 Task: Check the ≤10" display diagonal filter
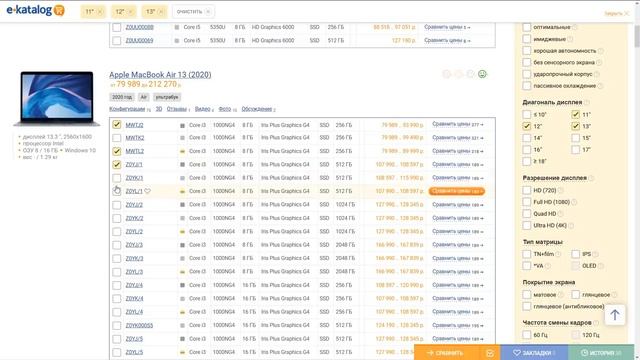coord(527,115)
